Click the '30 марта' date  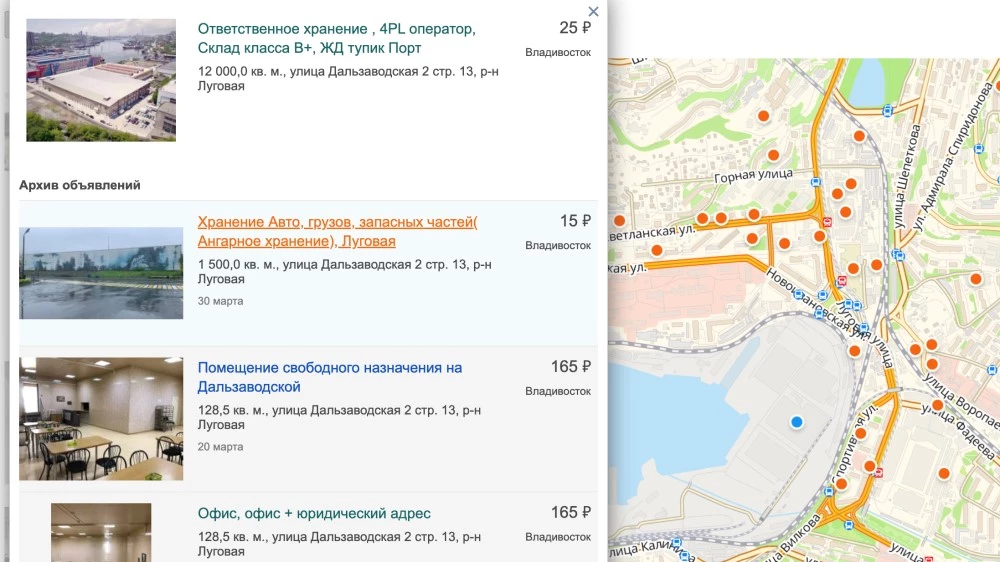pos(220,301)
